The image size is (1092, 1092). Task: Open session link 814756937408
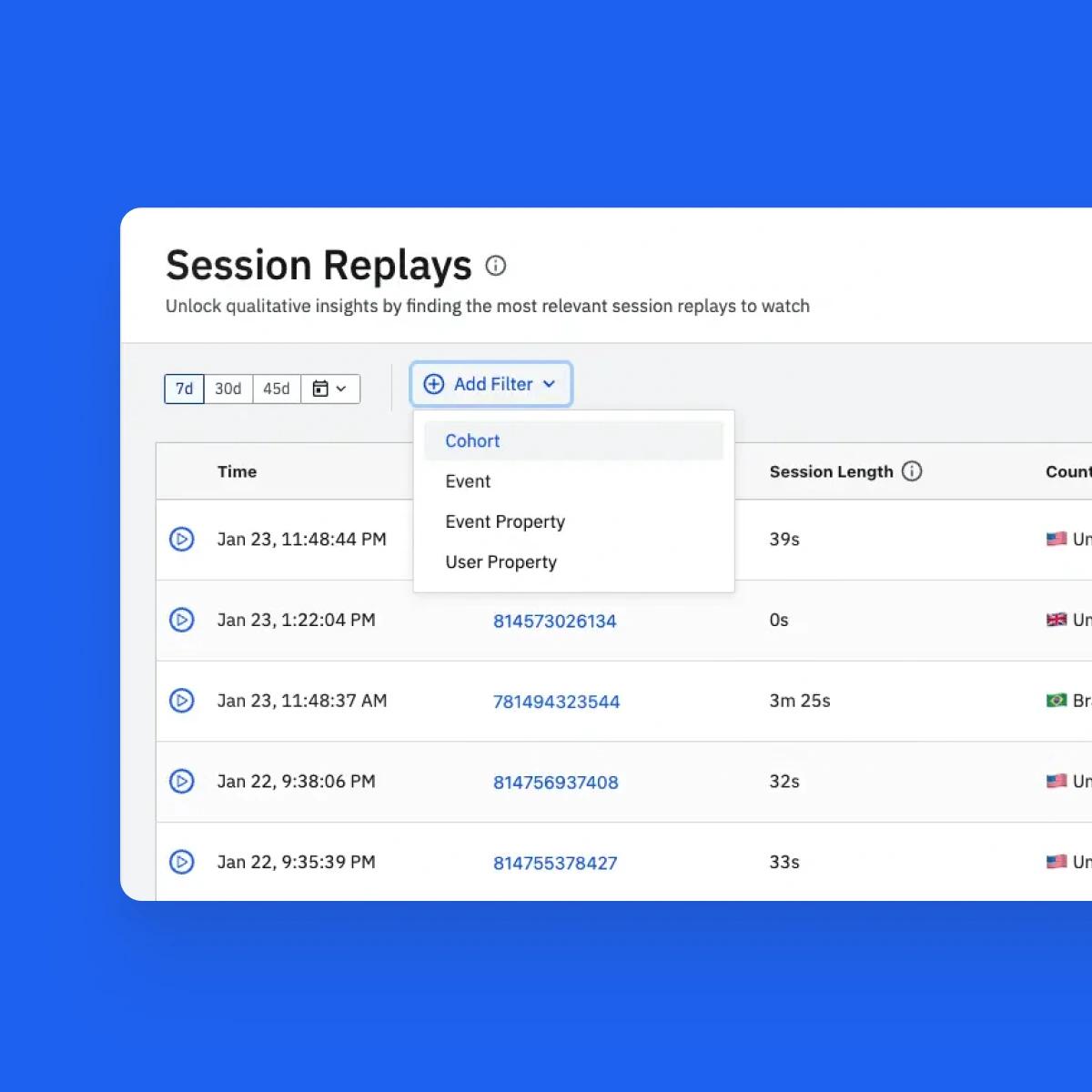point(555,783)
